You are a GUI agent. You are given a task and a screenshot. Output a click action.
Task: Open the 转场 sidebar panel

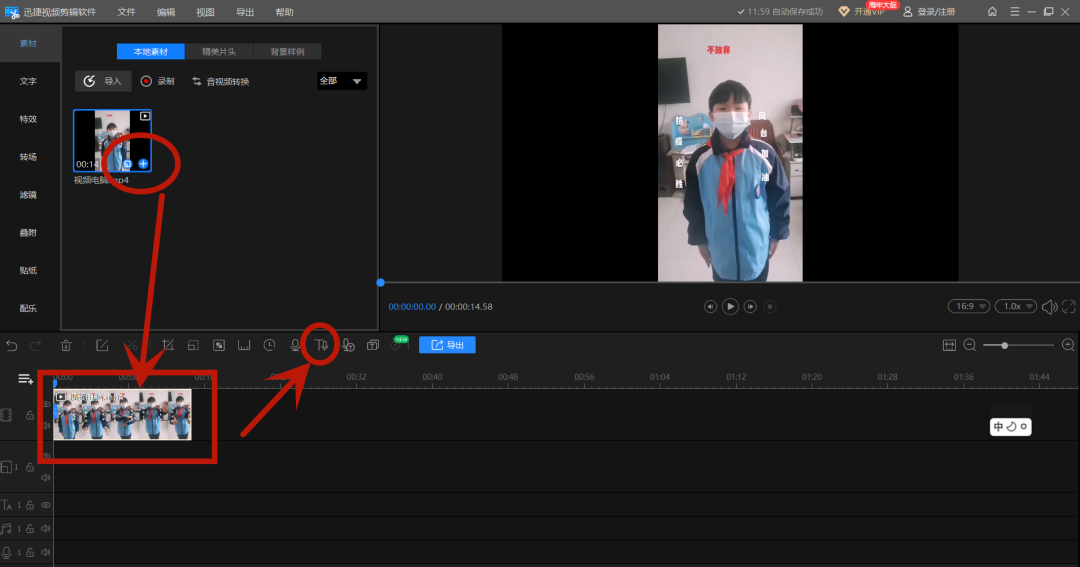click(x=28, y=157)
